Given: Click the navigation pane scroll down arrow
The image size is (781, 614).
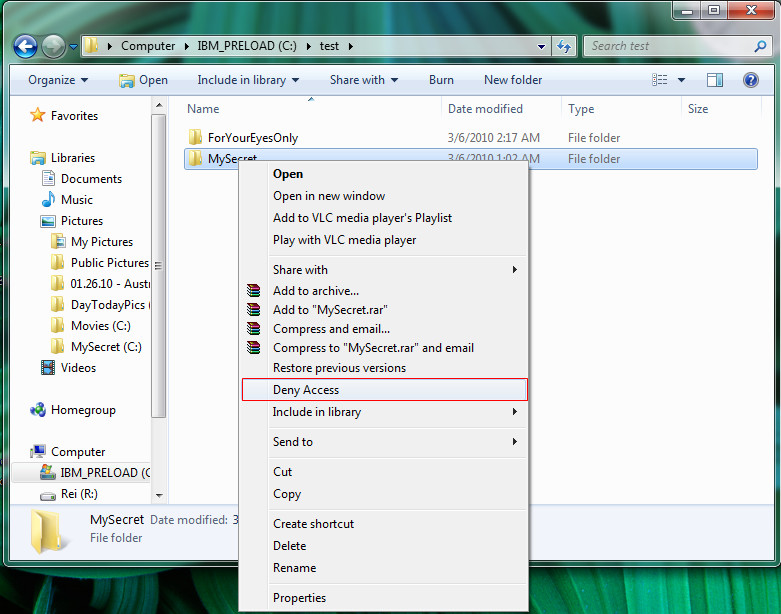Looking at the screenshot, I should [159, 495].
